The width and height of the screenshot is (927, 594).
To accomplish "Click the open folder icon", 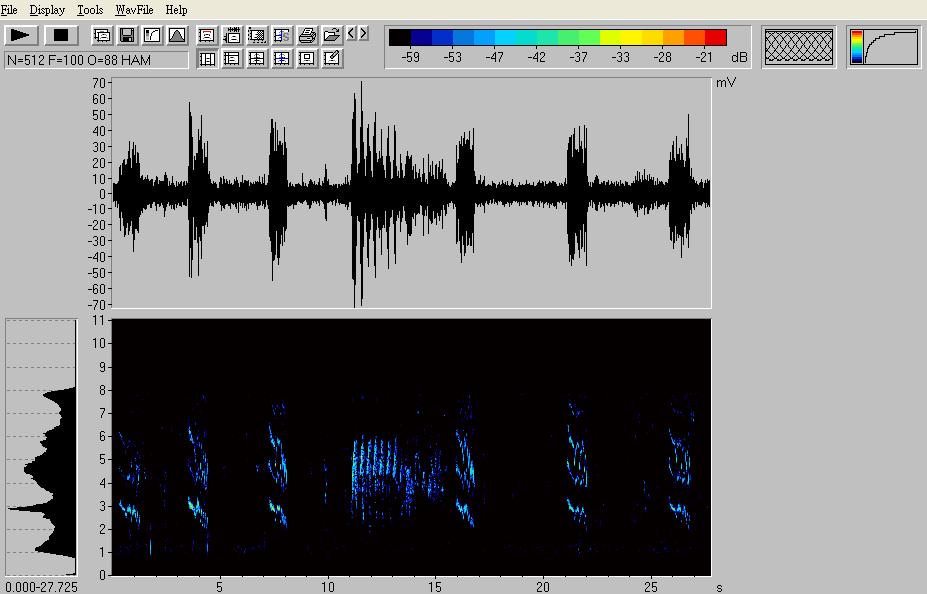I will [x=332, y=35].
